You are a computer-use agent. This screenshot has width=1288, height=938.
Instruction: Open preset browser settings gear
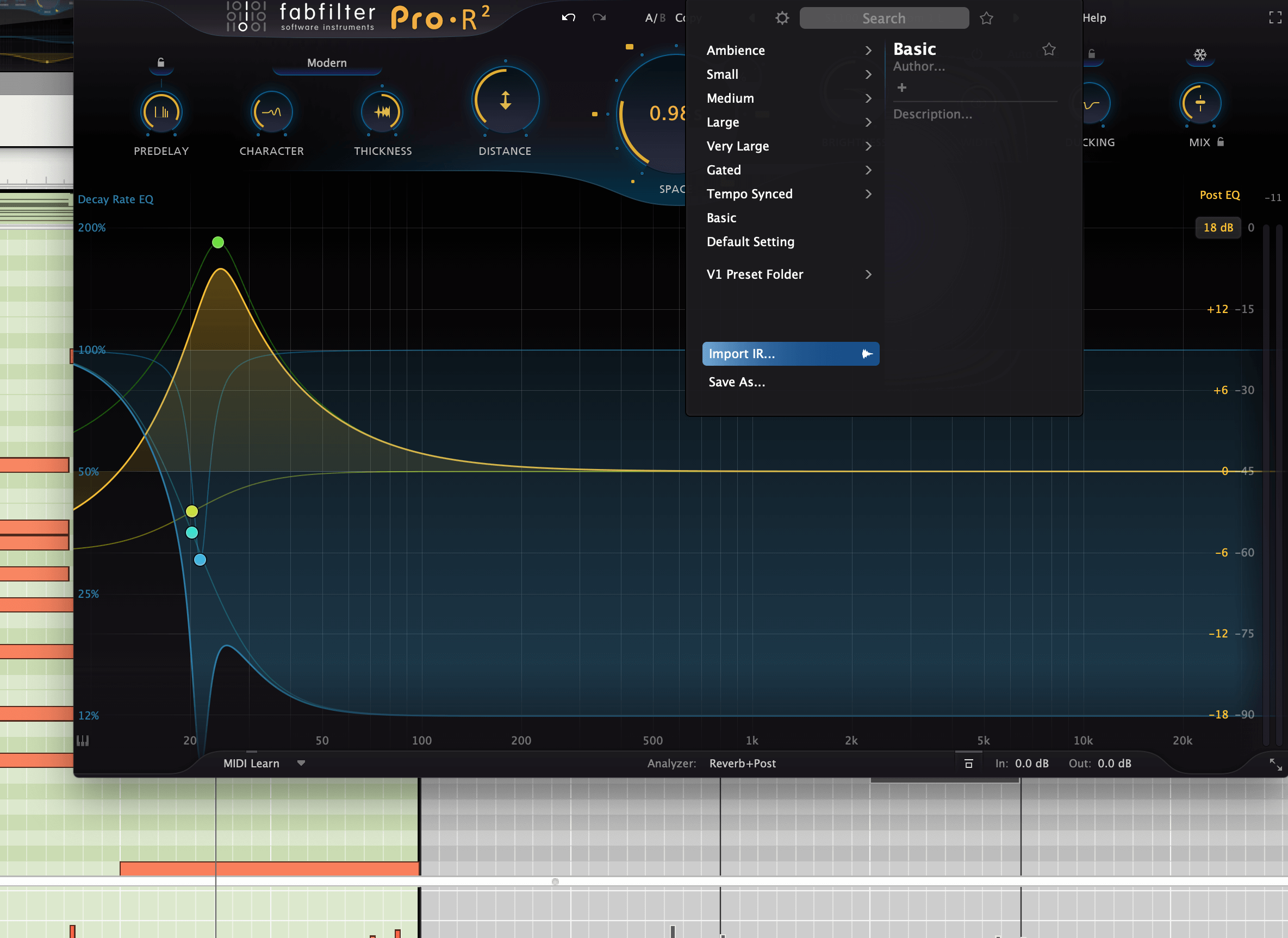point(782,18)
